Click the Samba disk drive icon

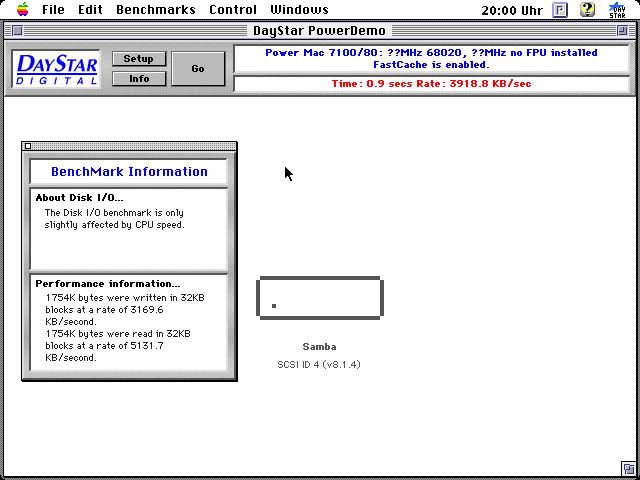pos(320,298)
